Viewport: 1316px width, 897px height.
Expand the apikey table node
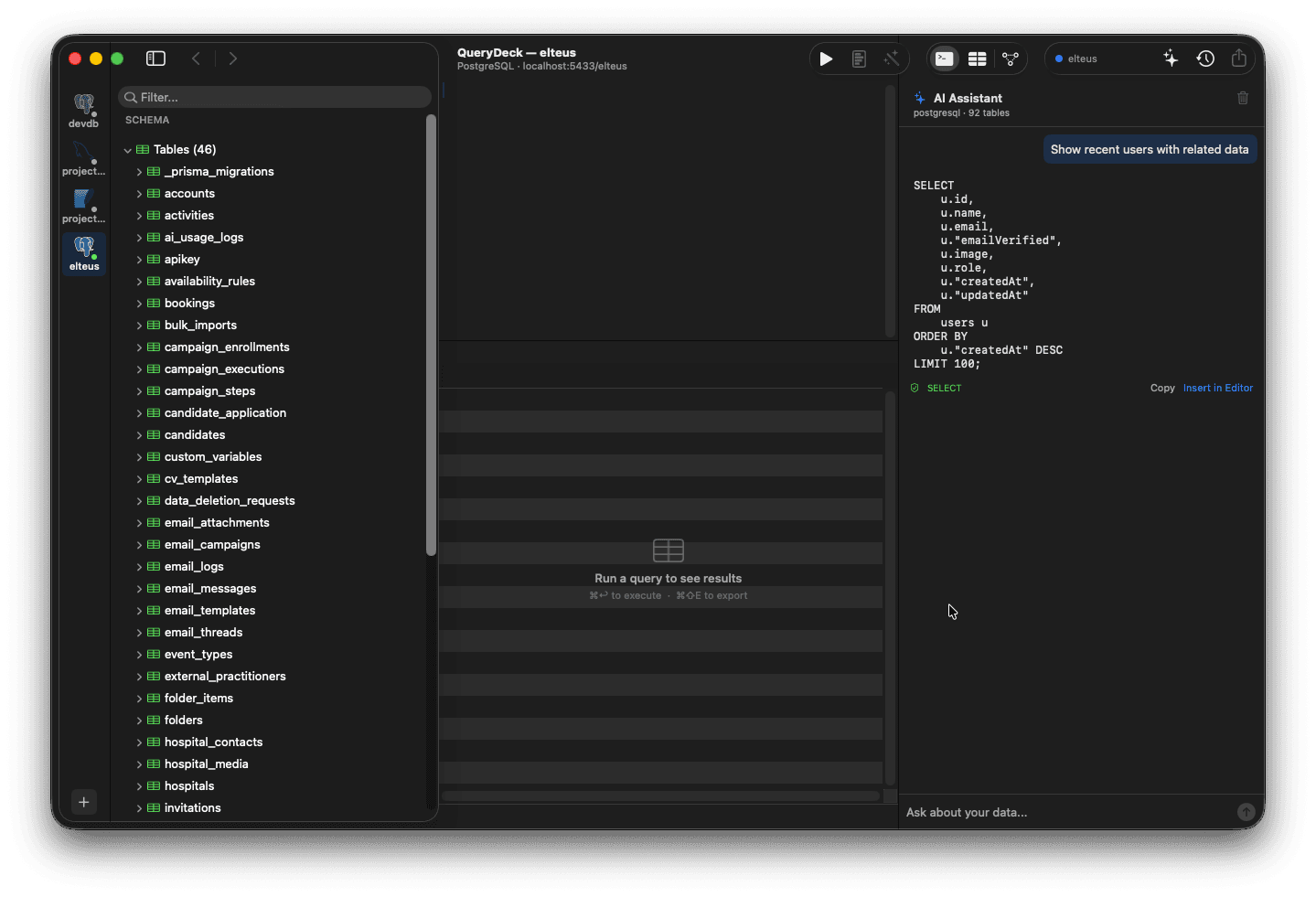pyautogui.click(x=139, y=260)
